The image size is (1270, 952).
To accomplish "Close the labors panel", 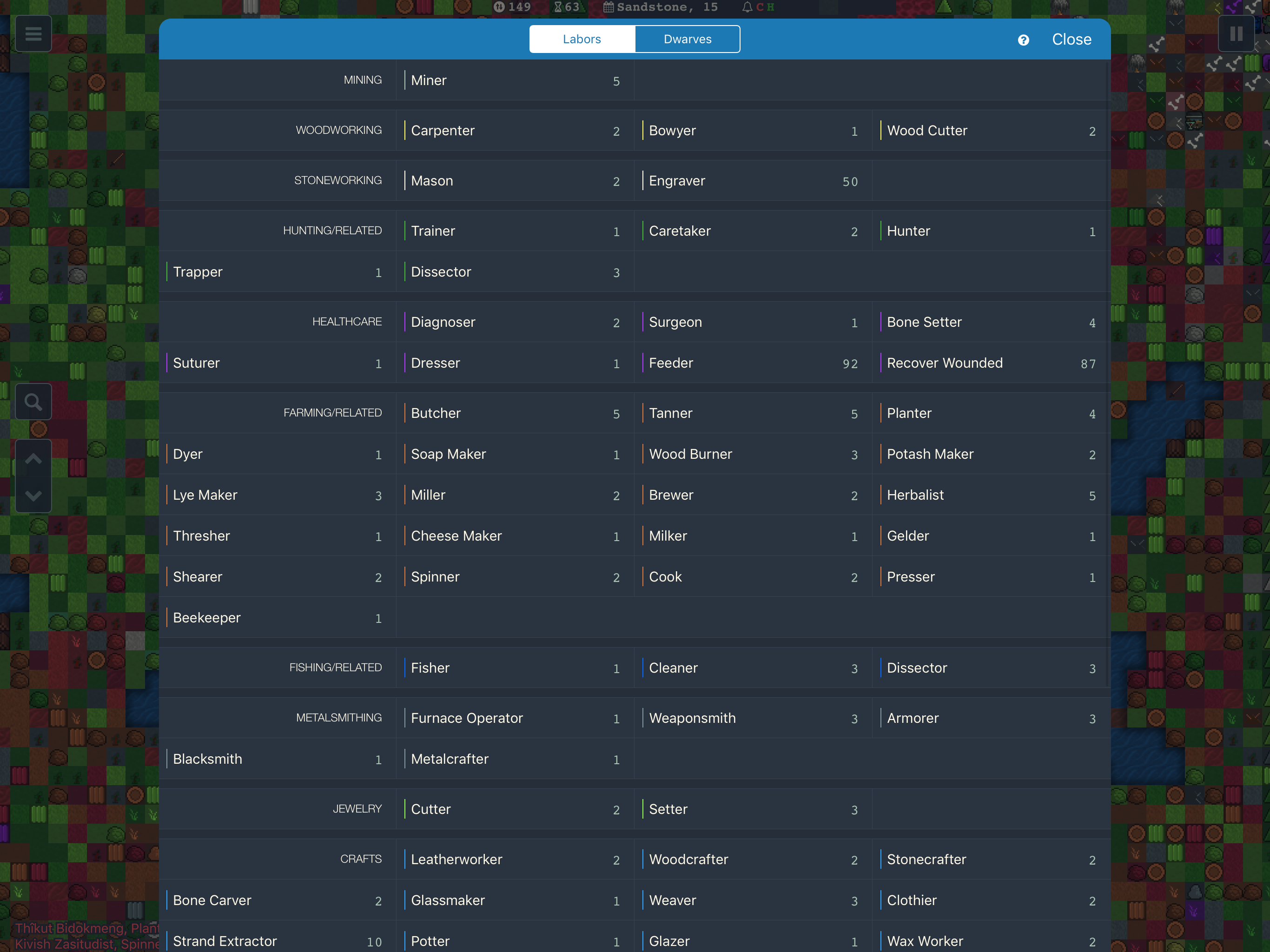I will [1072, 40].
